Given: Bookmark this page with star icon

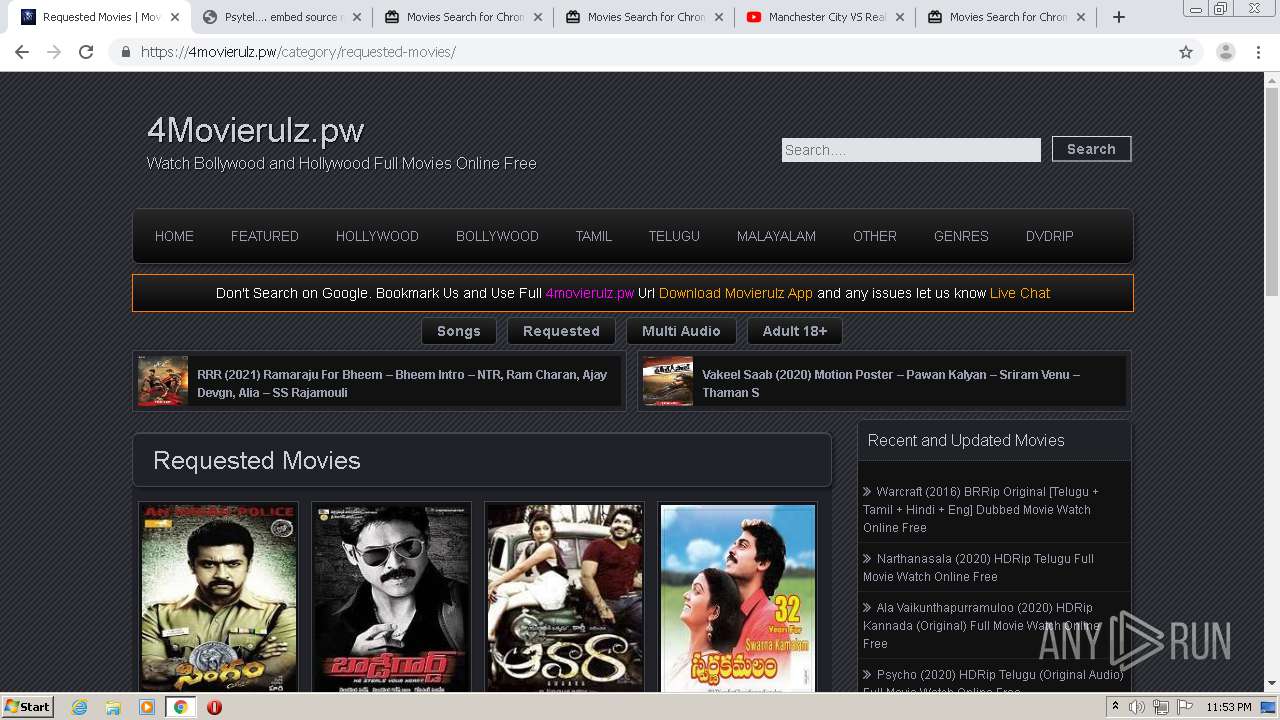Looking at the screenshot, I should (x=1186, y=52).
